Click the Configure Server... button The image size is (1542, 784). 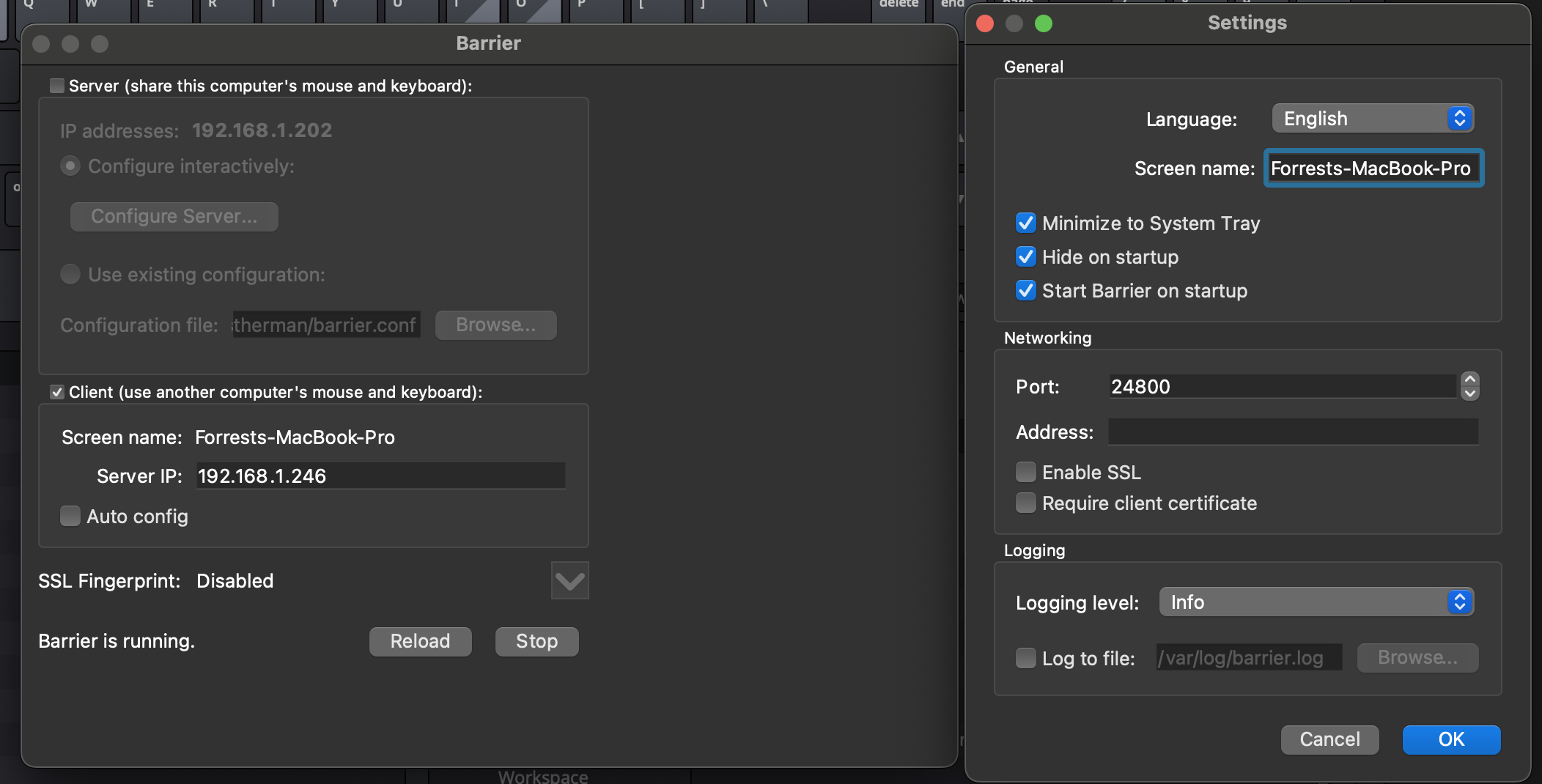point(174,216)
